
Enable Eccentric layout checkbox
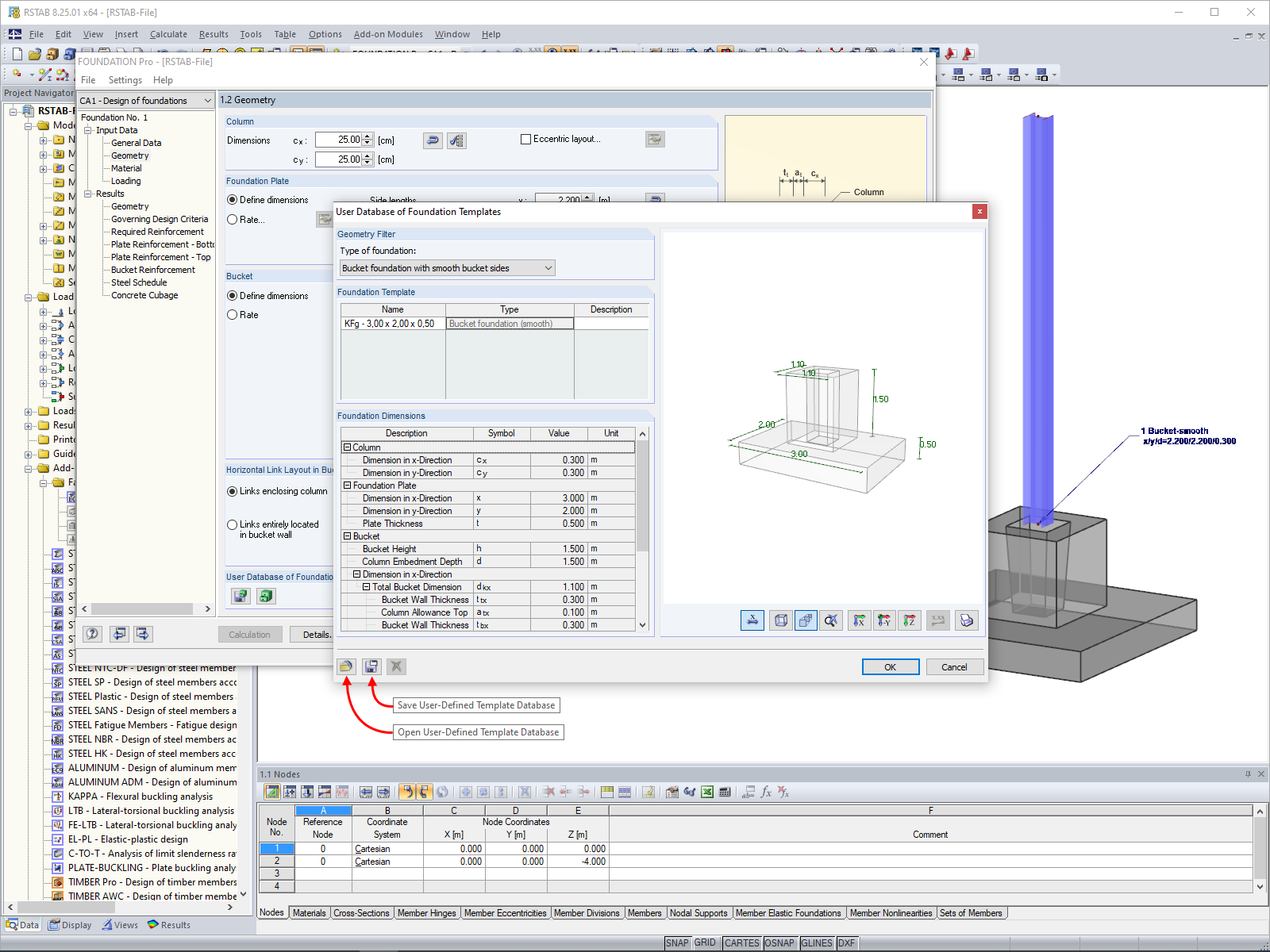[525, 139]
